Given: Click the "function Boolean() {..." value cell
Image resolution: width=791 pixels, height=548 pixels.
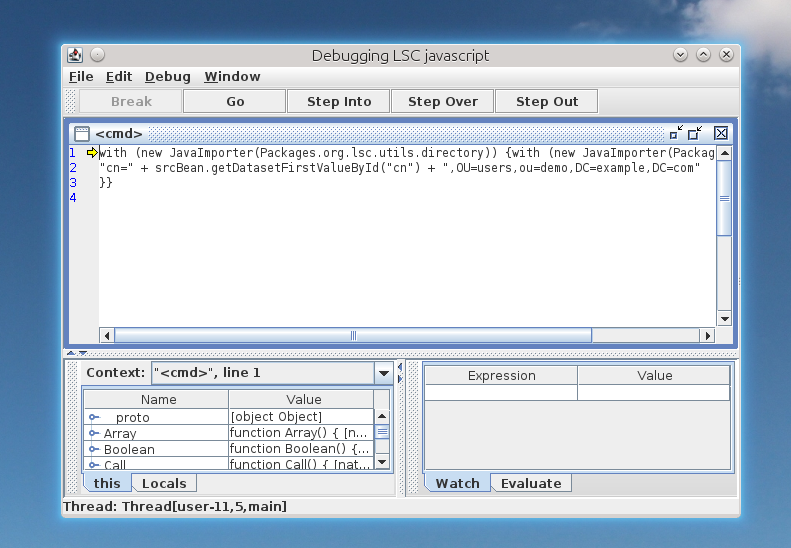Looking at the screenshot, I should tap(301, 449).
